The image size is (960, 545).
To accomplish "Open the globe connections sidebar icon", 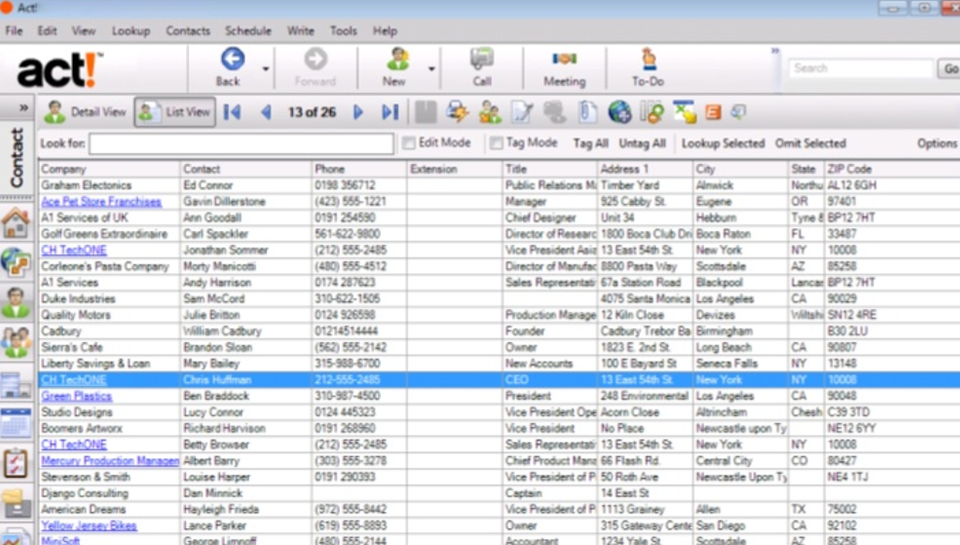I will pyautogui.click(x=16, y=263).
